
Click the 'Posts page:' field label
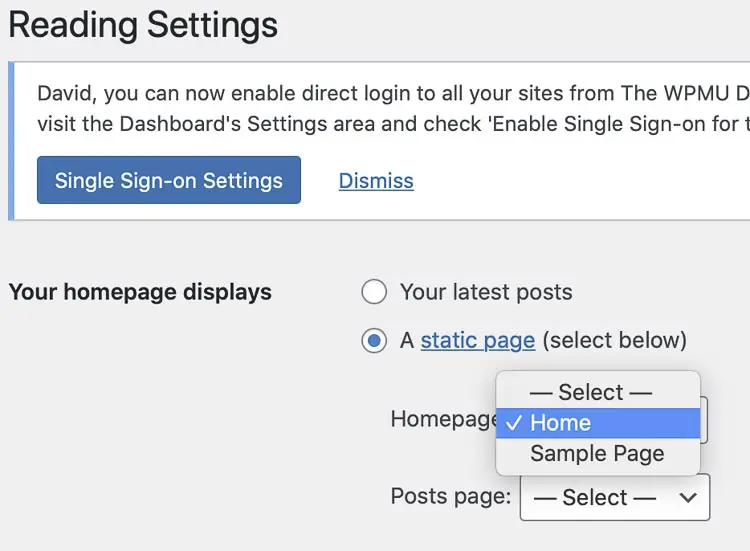coord(450,497)
